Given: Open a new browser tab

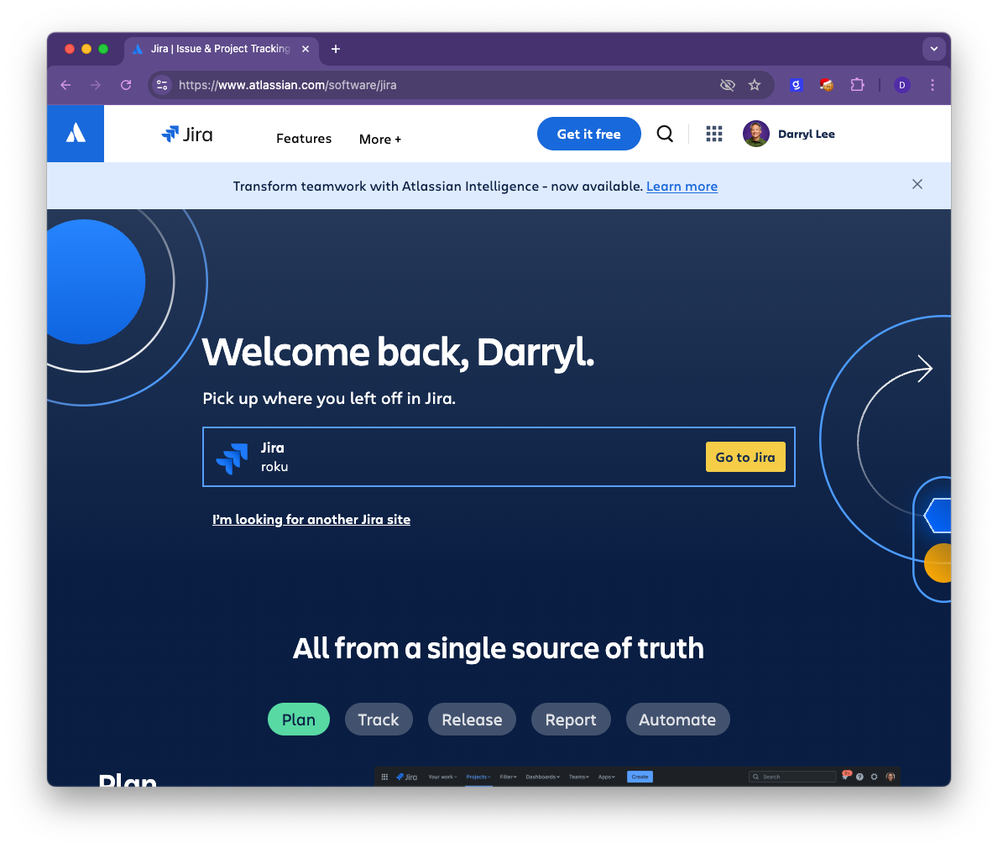Looking at the screenshot, I should coord(335,49).
